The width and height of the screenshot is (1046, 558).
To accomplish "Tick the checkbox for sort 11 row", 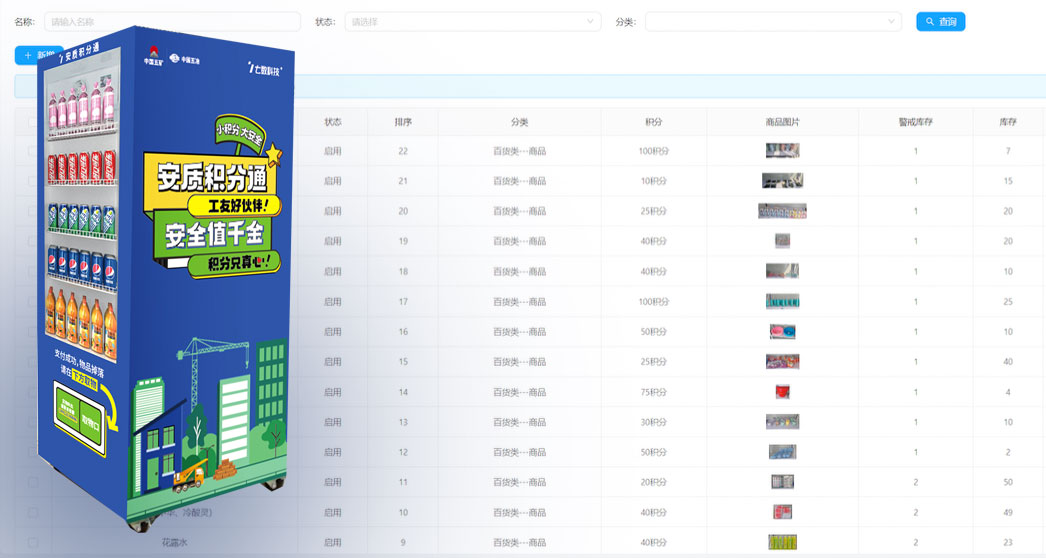I will (x=33, y=482).
